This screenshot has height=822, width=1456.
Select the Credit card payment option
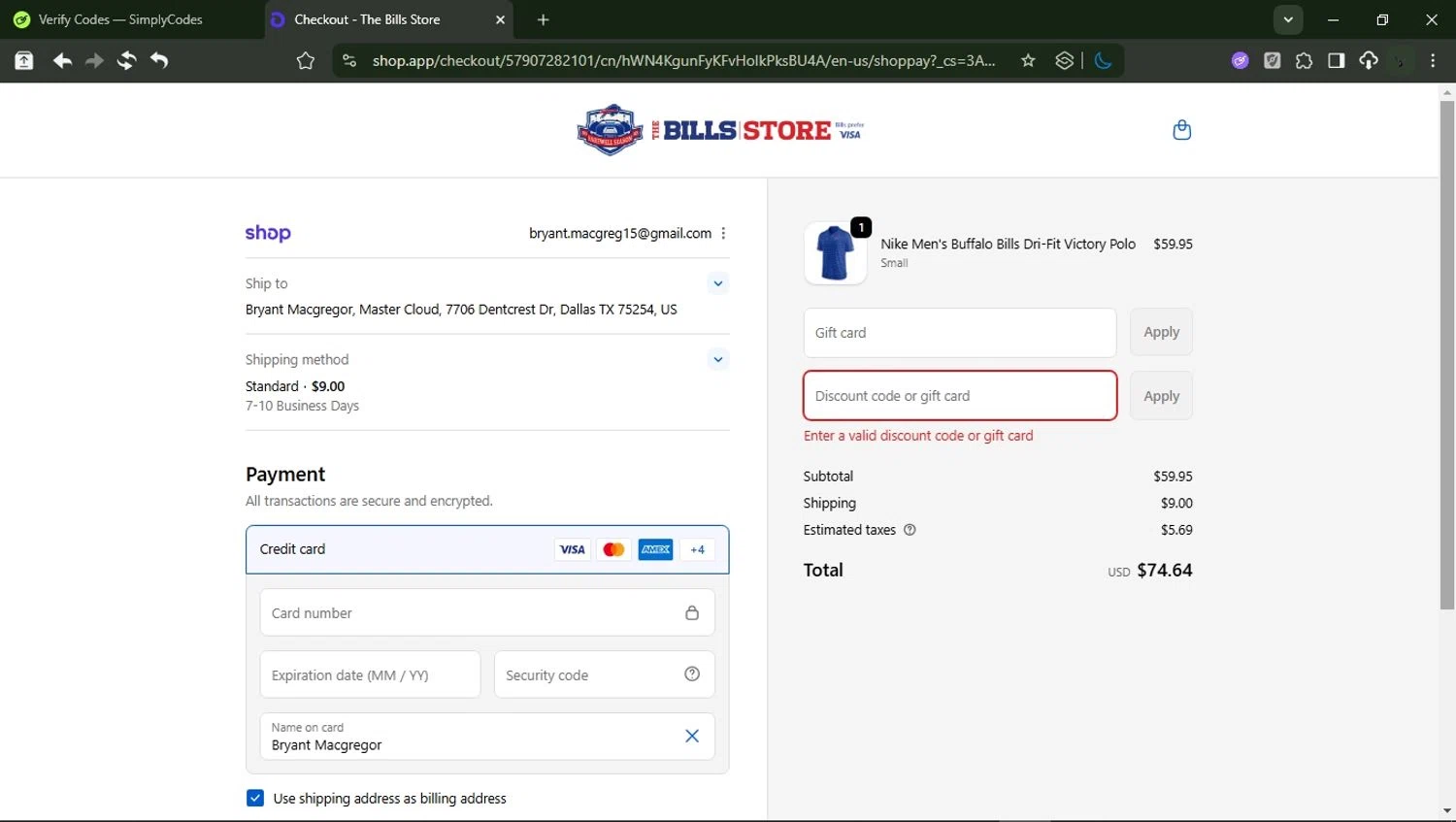point(487,549)
